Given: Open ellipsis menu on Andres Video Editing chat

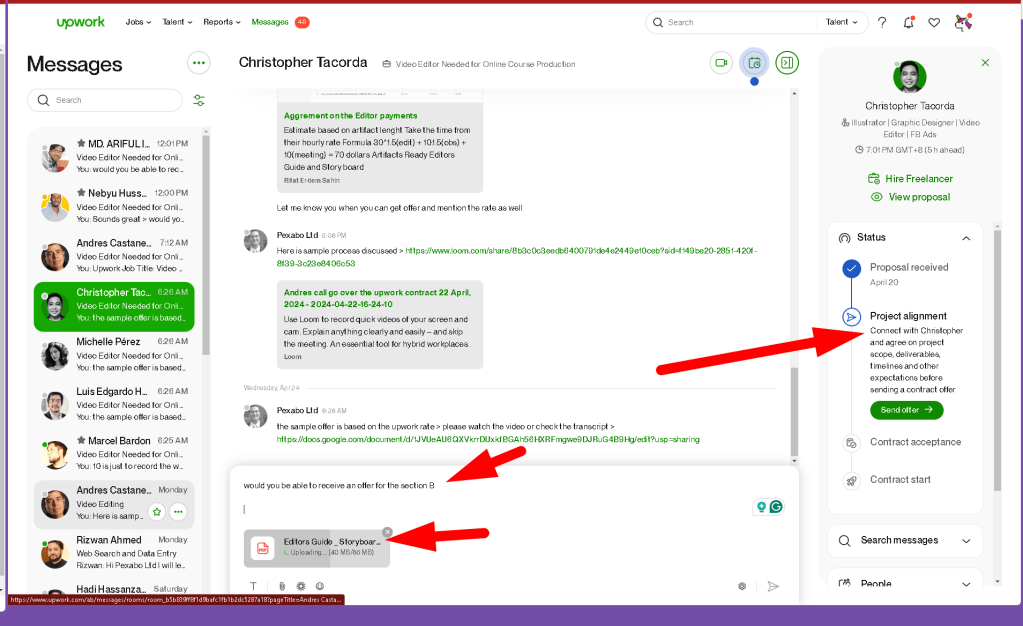Looking at the screenshot, I should coord(178,512).
